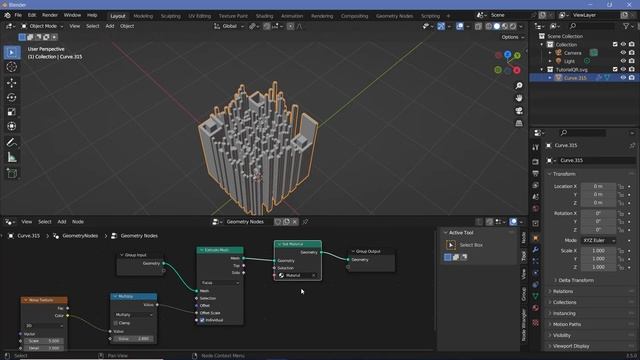
Task: Select the Transform tool
Action: click(x=11, y=126)
